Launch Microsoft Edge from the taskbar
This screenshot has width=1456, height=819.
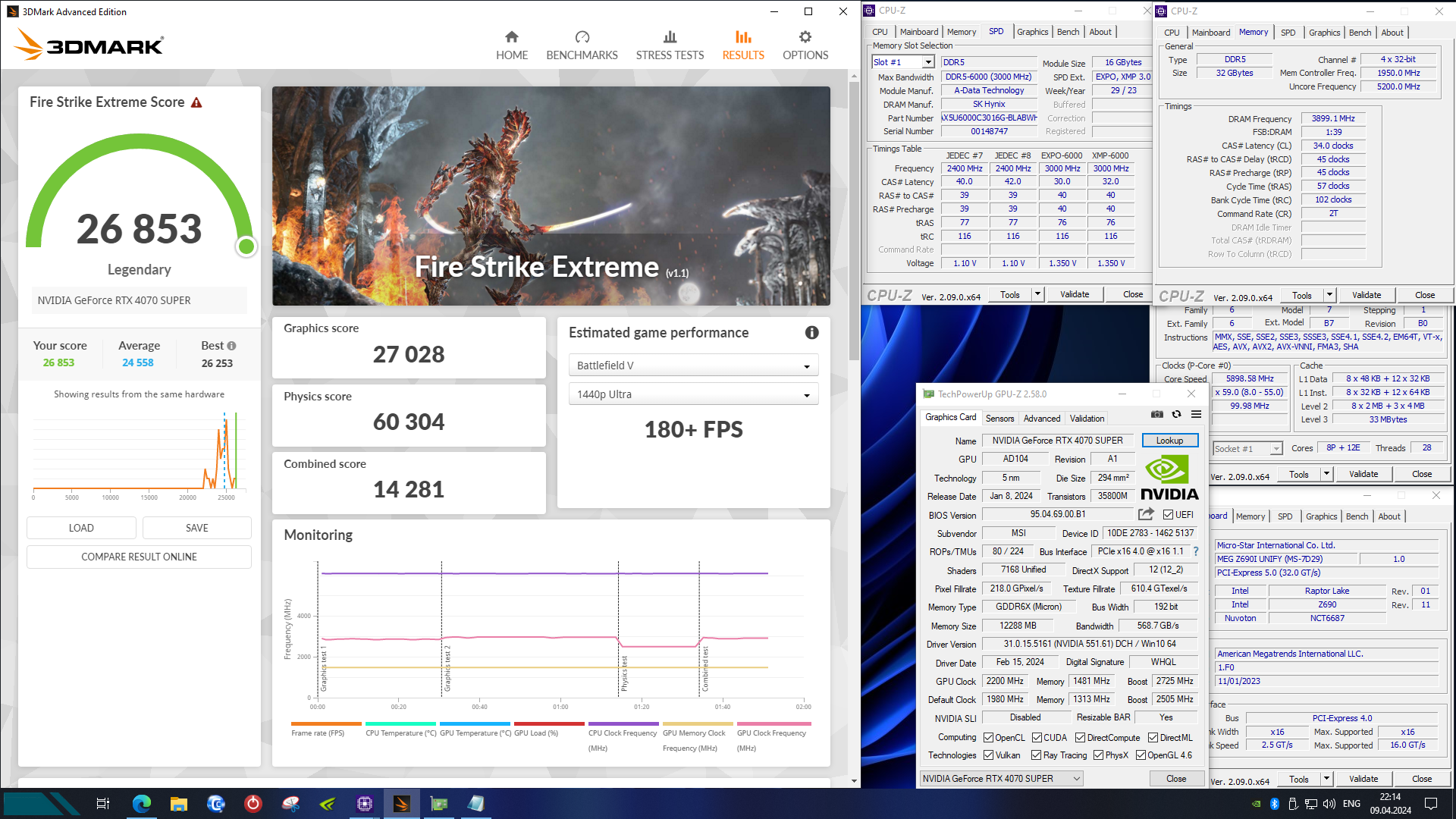(x=141, y=804)
